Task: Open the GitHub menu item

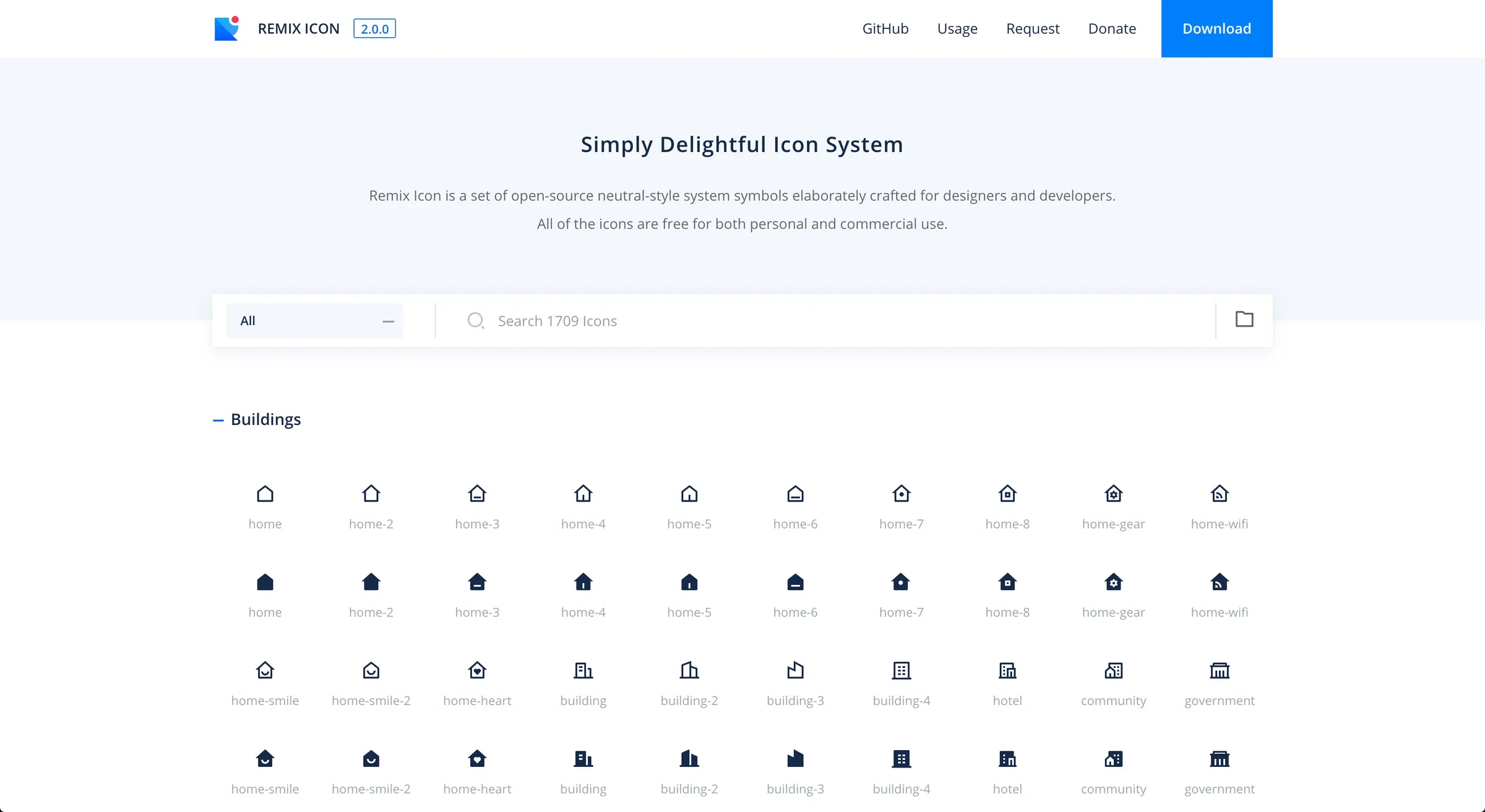Action: (885, 28)
